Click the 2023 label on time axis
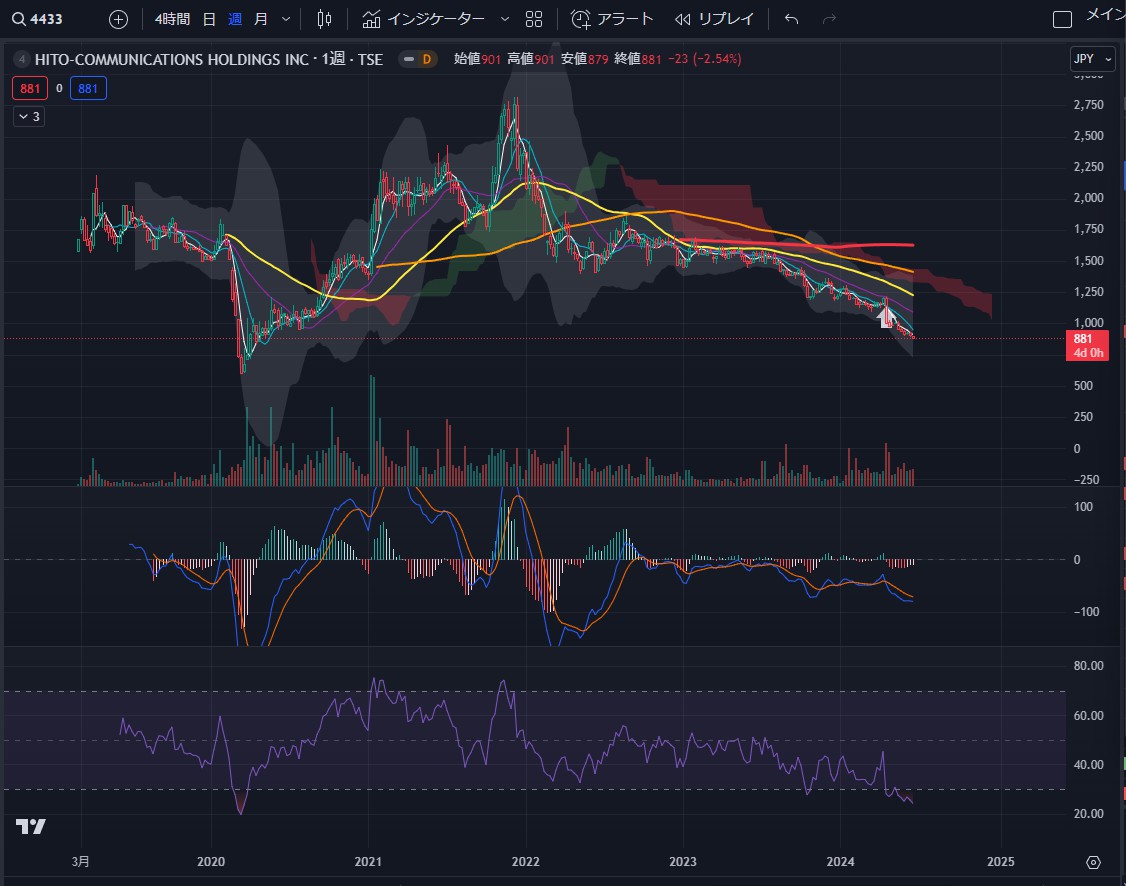The width and height of the screenshot is (1126, 886). click(x=683, y=862)
